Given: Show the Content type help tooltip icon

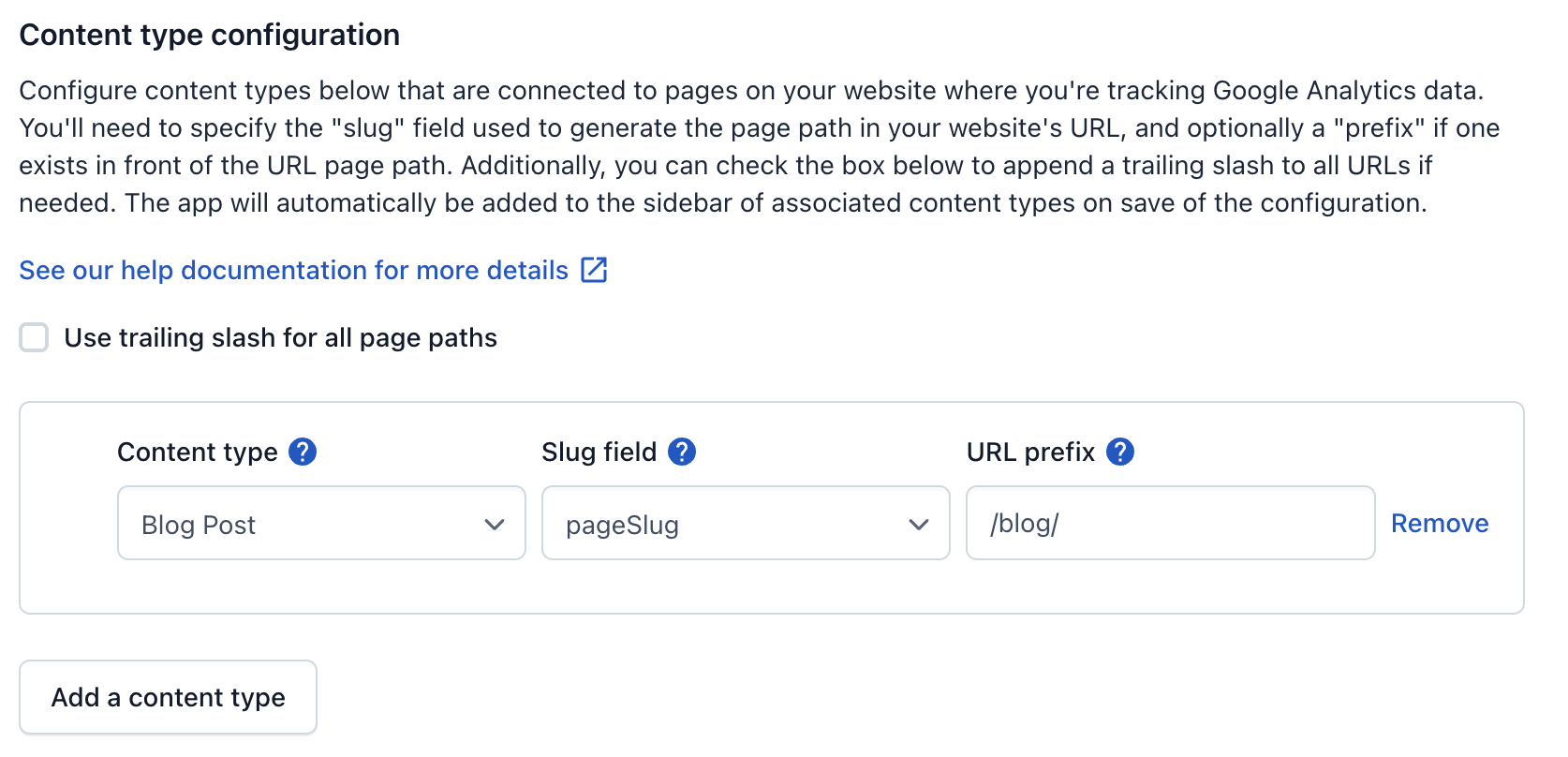Looking at the screenshot, I should click(303, 452).
